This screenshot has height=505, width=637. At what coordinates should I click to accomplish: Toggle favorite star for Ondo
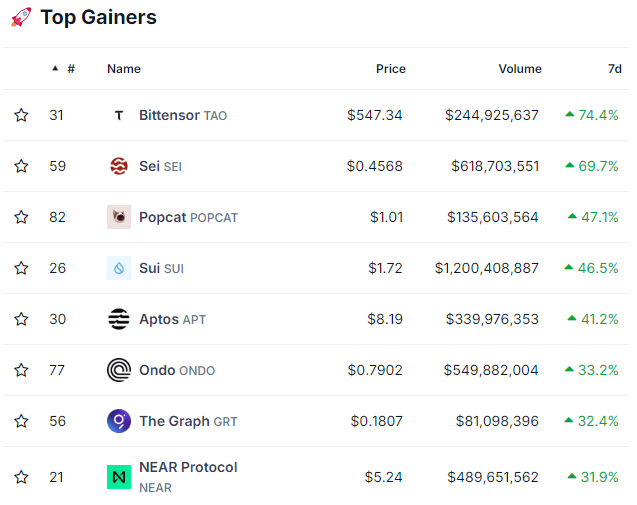[21, 370]
